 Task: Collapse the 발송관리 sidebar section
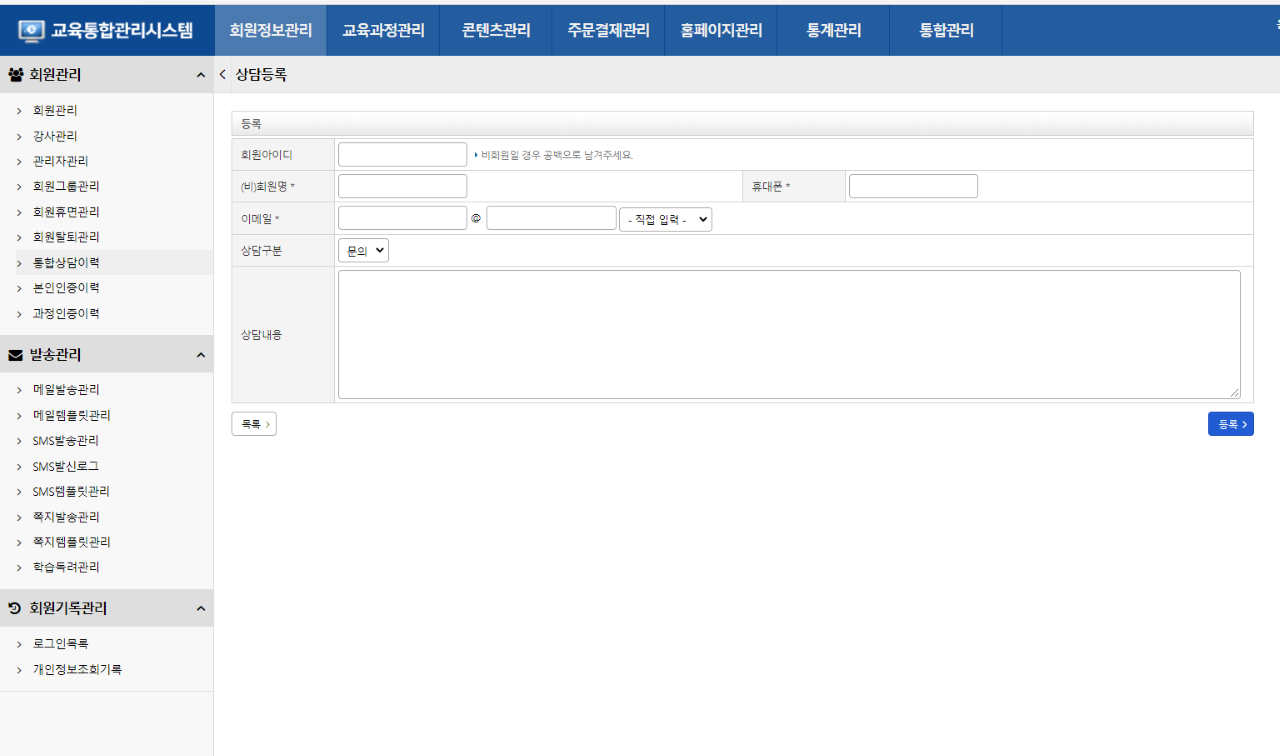point(200,355)
